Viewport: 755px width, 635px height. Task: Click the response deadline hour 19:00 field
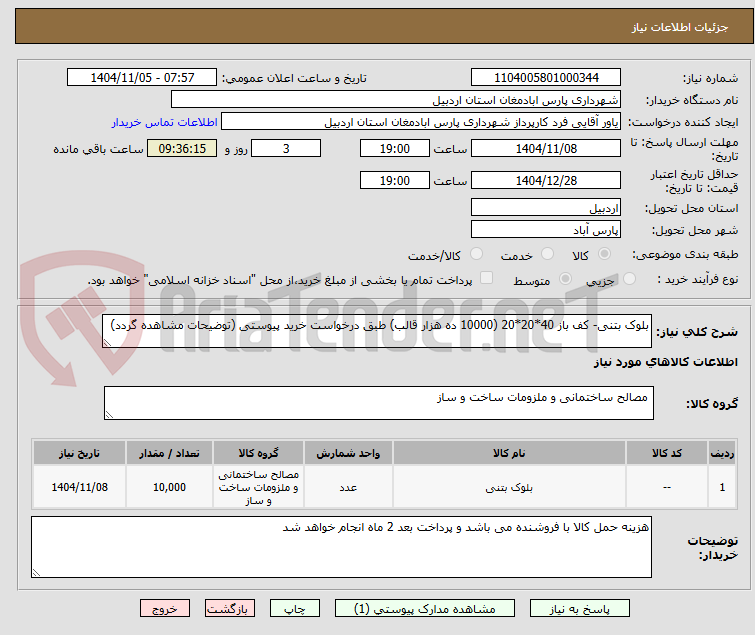394,148
